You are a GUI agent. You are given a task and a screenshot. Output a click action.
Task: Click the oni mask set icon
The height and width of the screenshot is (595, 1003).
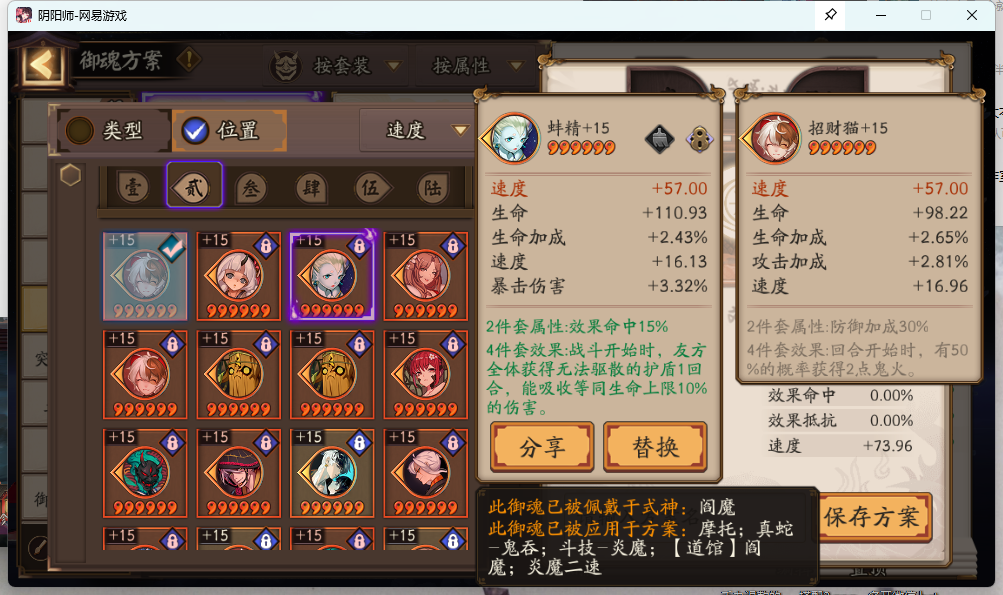point(285,66)
